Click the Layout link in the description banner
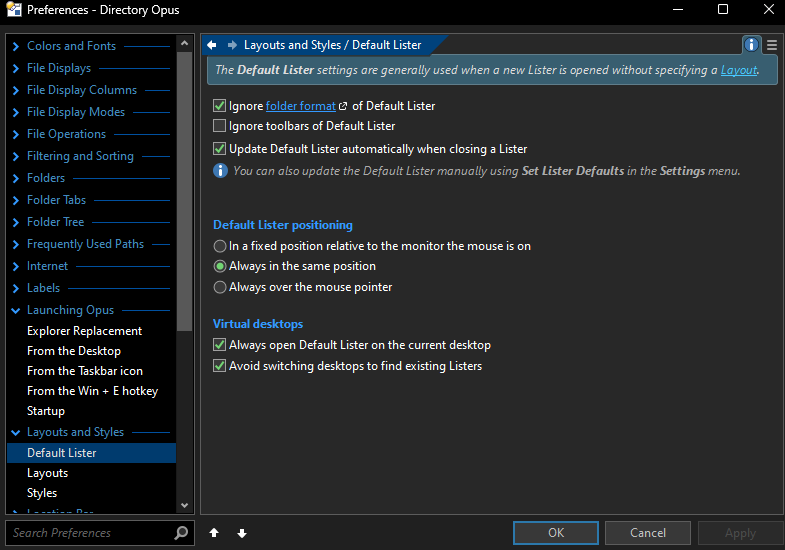785x550 pixels. click(x=738, y=70)
